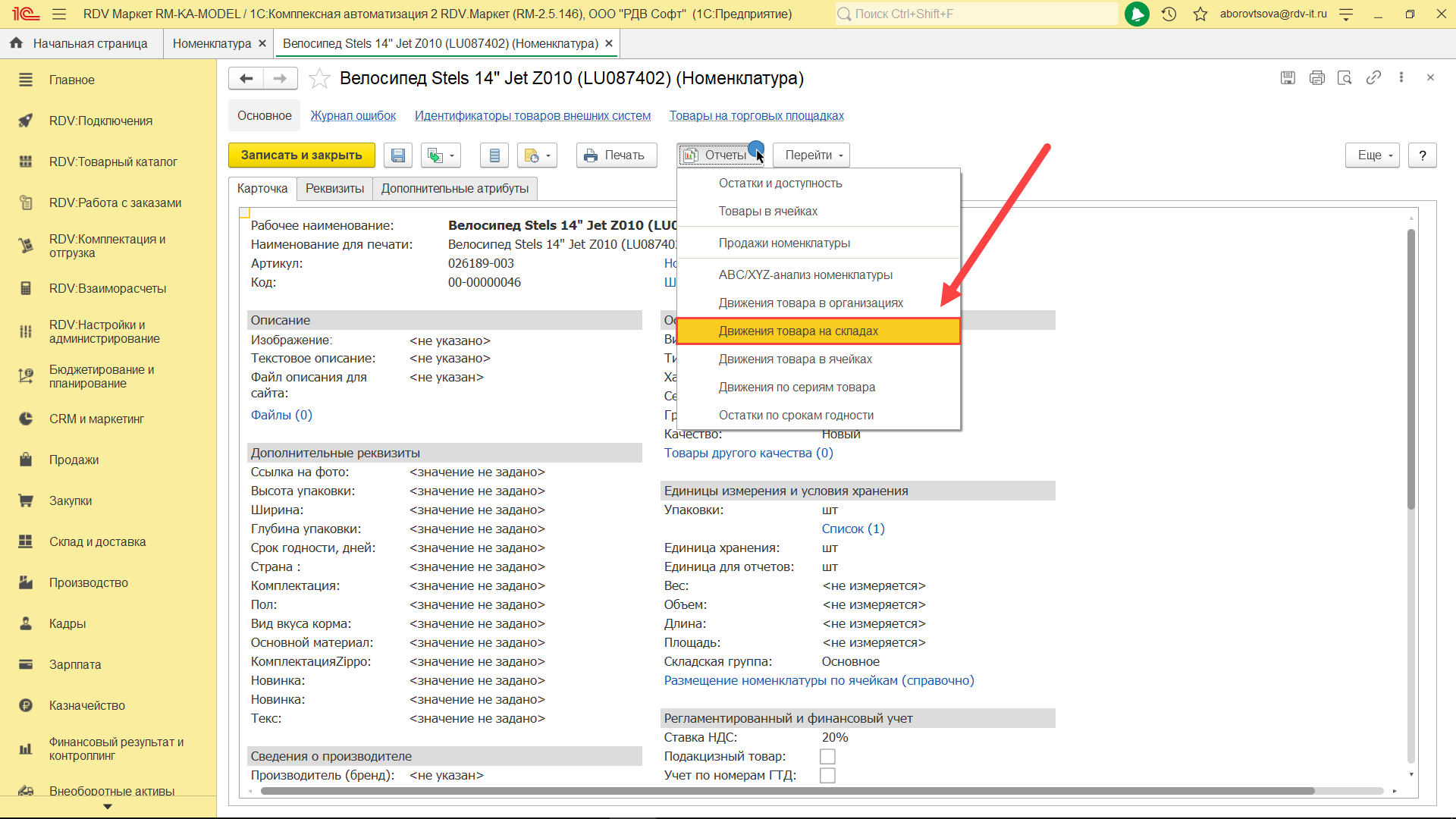Click the save (floppy disk) toolbar icon
This screenshot has width=1456, height=819.
(x=397, y=155)
